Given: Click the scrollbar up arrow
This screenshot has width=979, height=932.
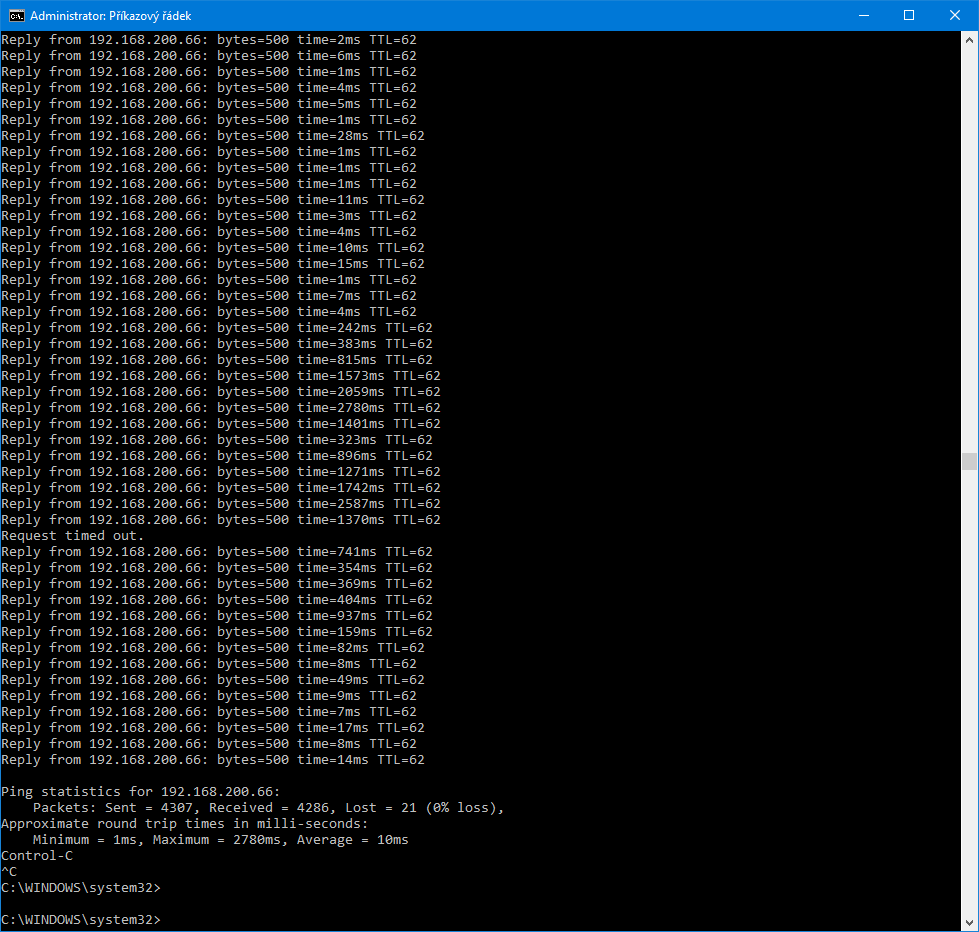Looking at the screenshot, I should [968, 39].
